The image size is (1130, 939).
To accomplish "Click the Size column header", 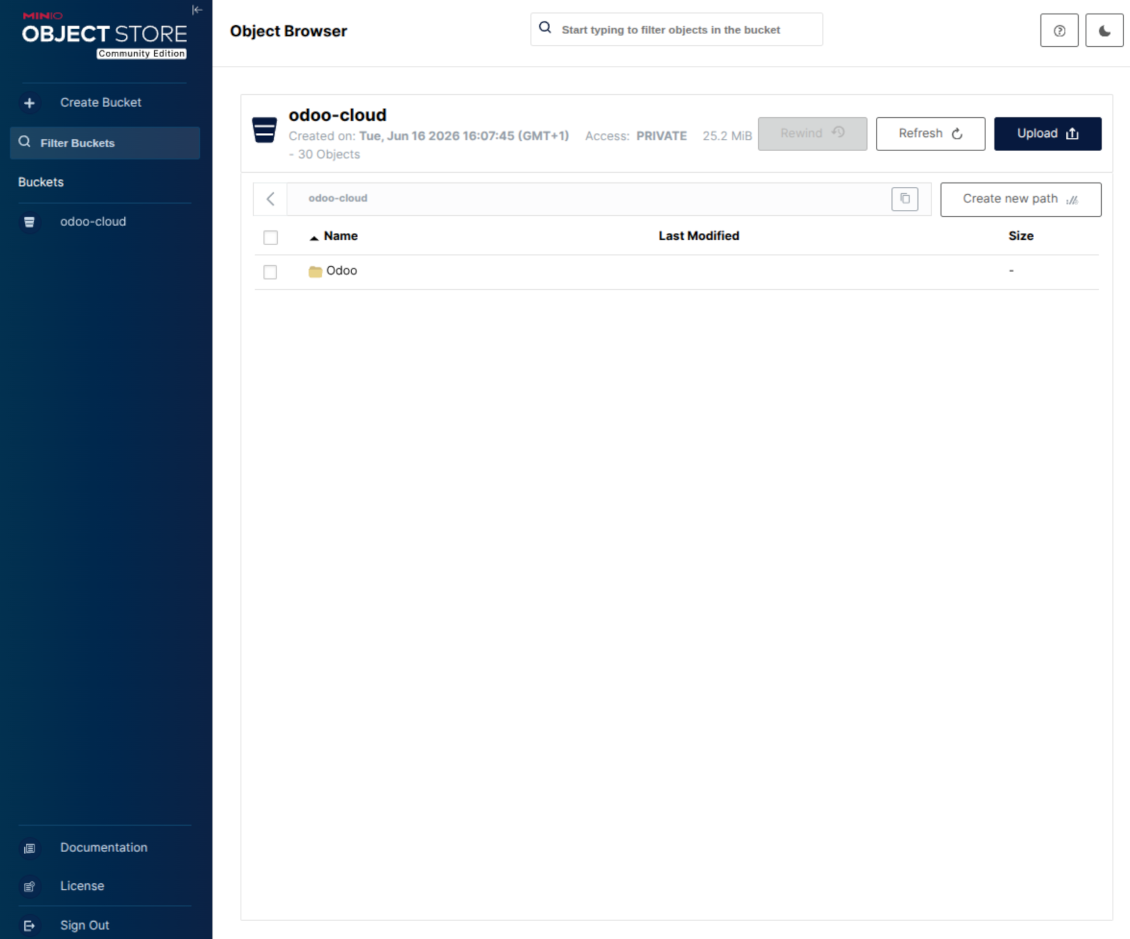I will (x=1021, y=236).
